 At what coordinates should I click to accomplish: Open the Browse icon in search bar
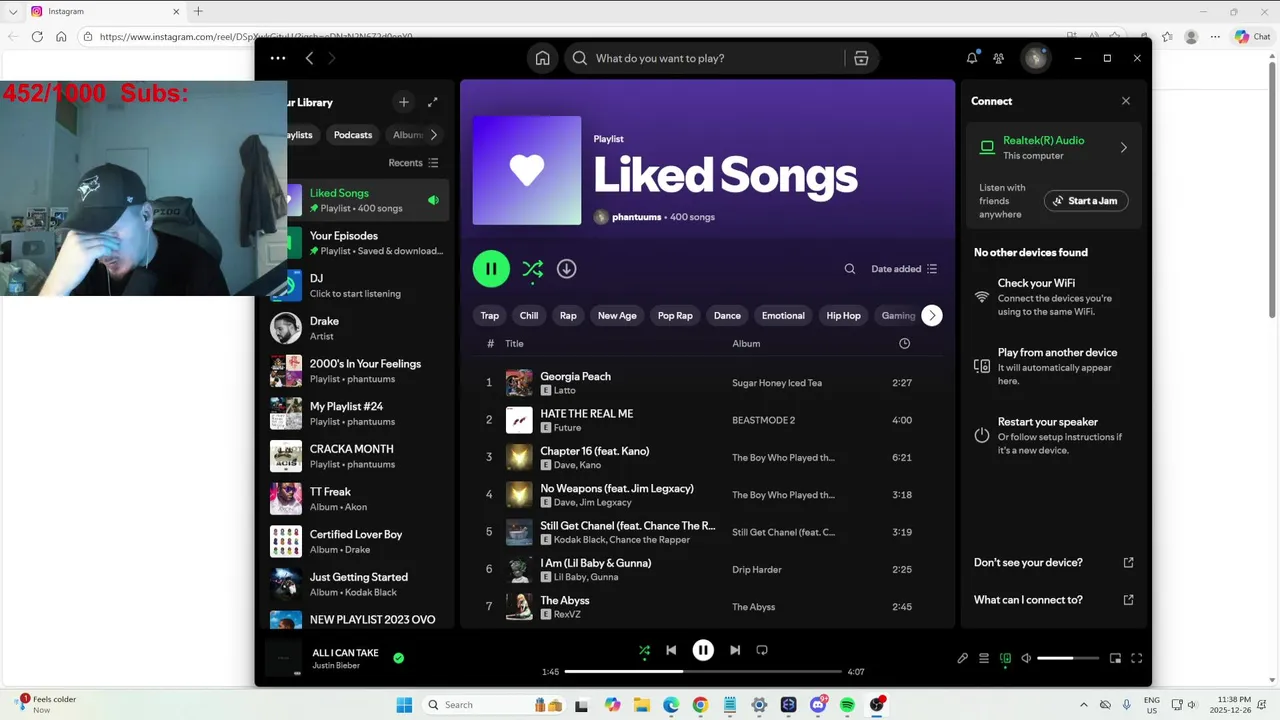click(861, 58)
